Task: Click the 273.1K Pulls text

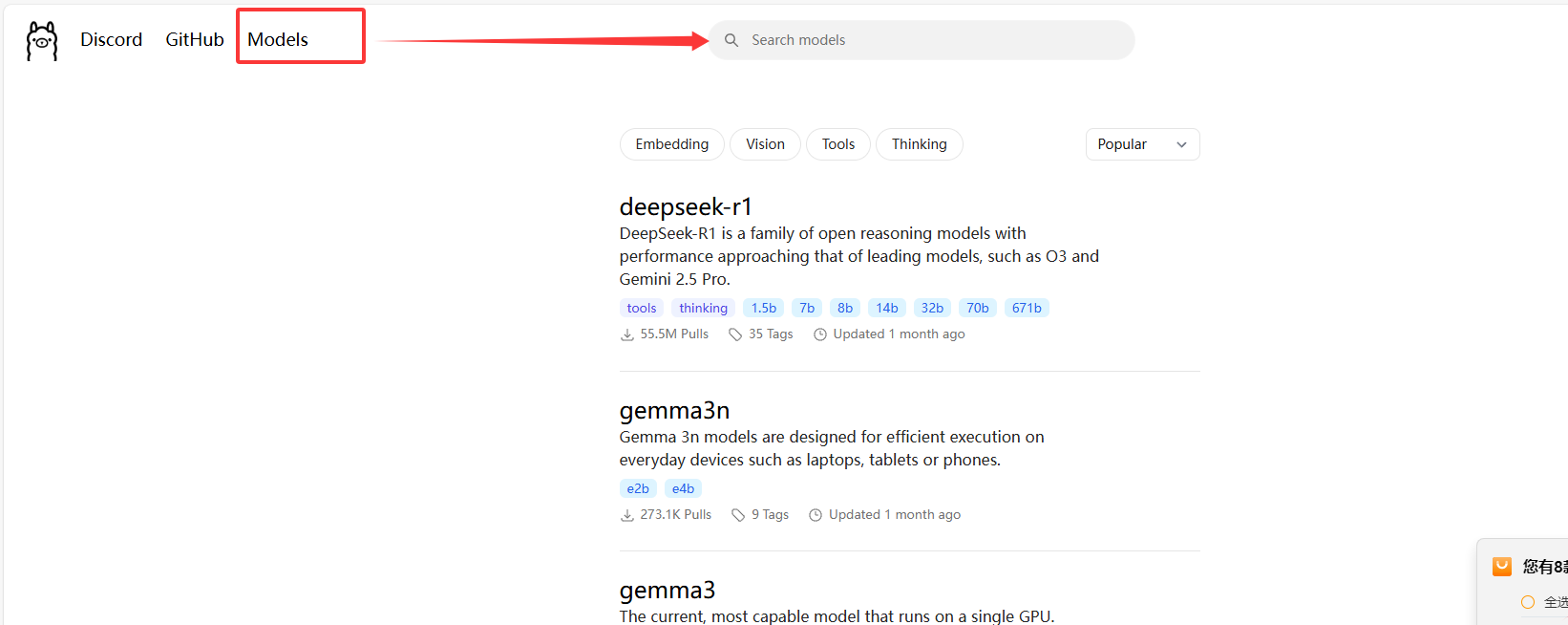Action: [676, 515]
